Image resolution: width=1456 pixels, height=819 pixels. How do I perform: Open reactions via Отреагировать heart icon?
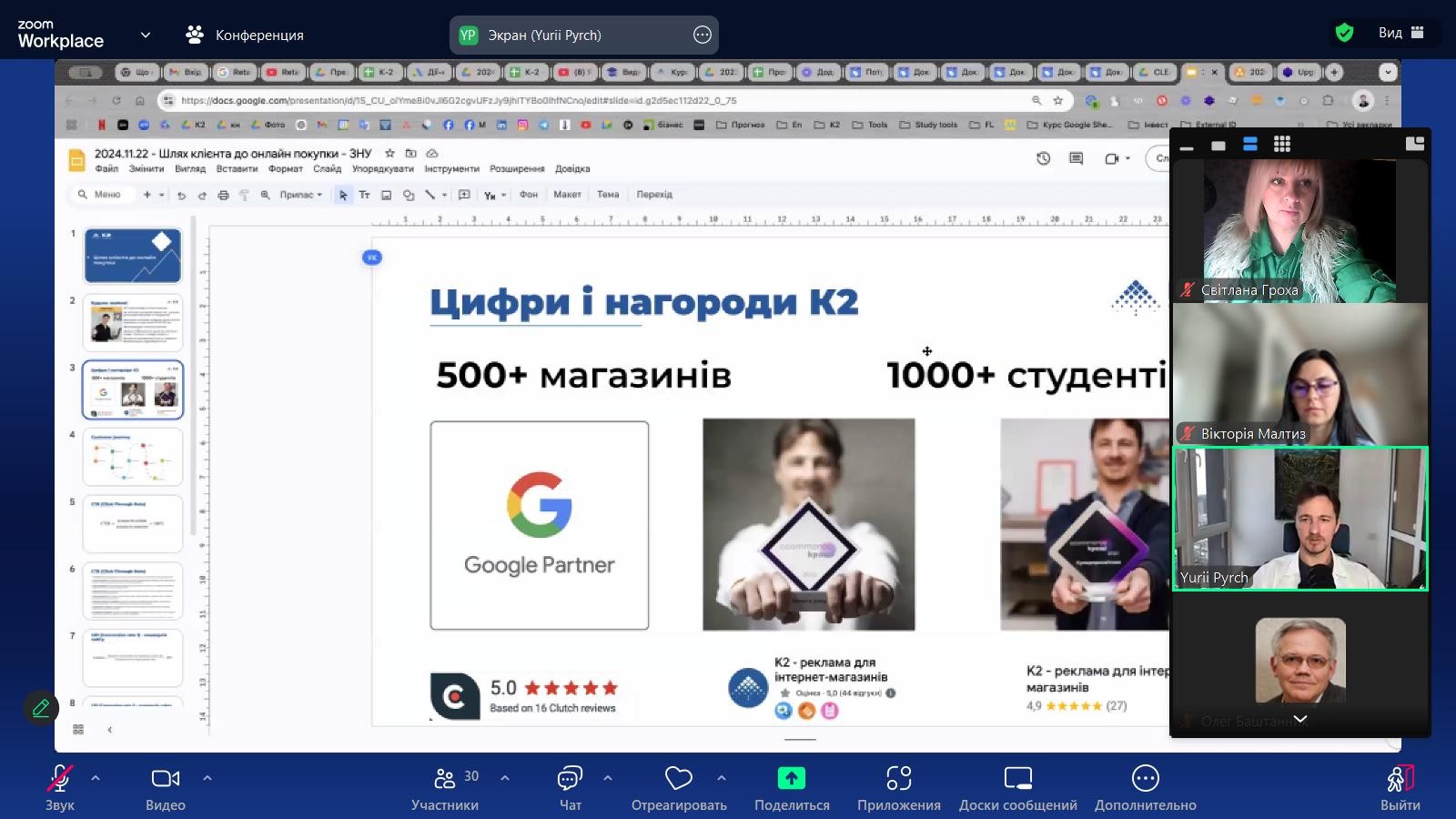coord(679,787)
